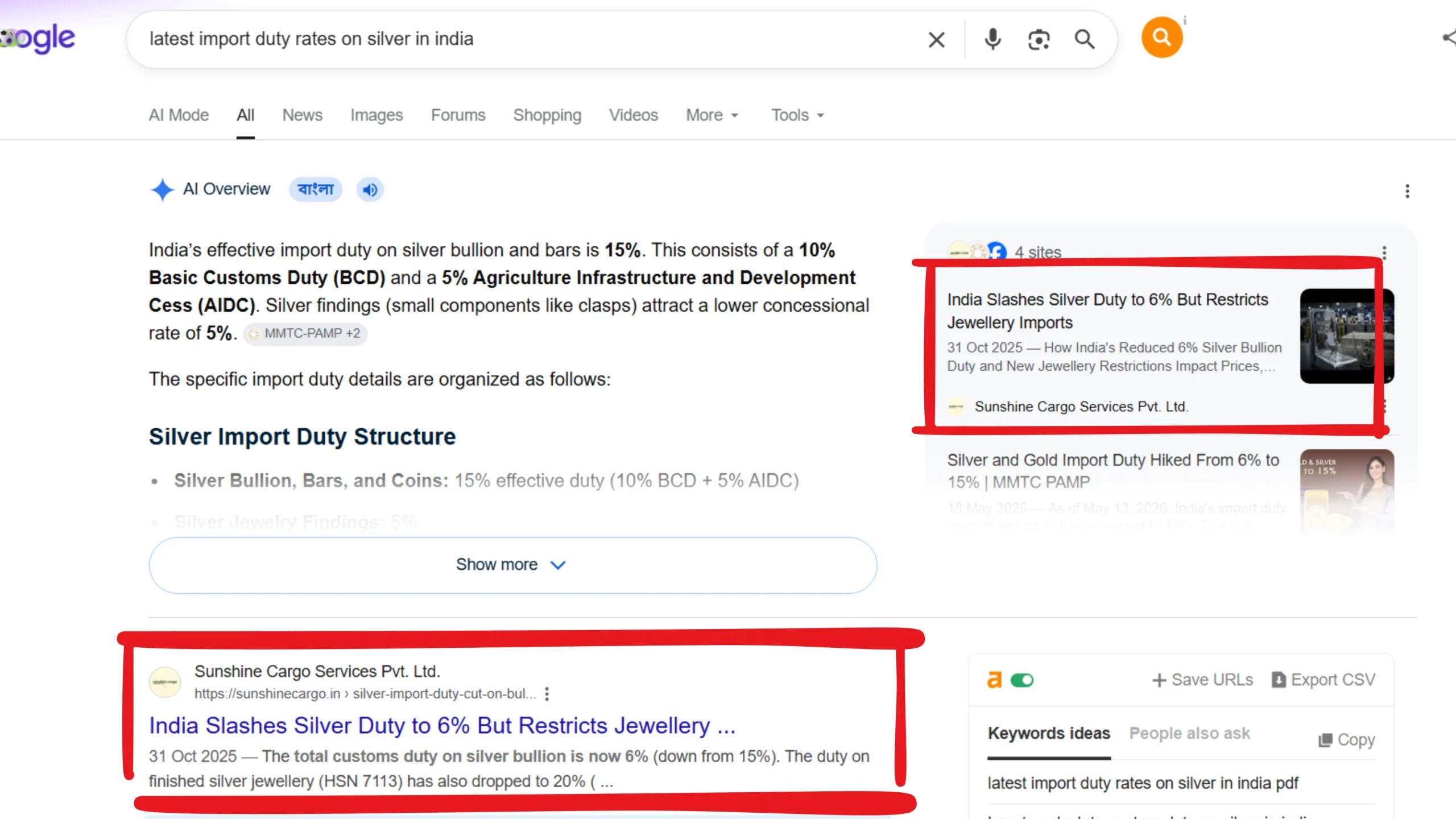Click the magnifier search icon in the search box
1456x819 pixels.
coord(1084,40)
